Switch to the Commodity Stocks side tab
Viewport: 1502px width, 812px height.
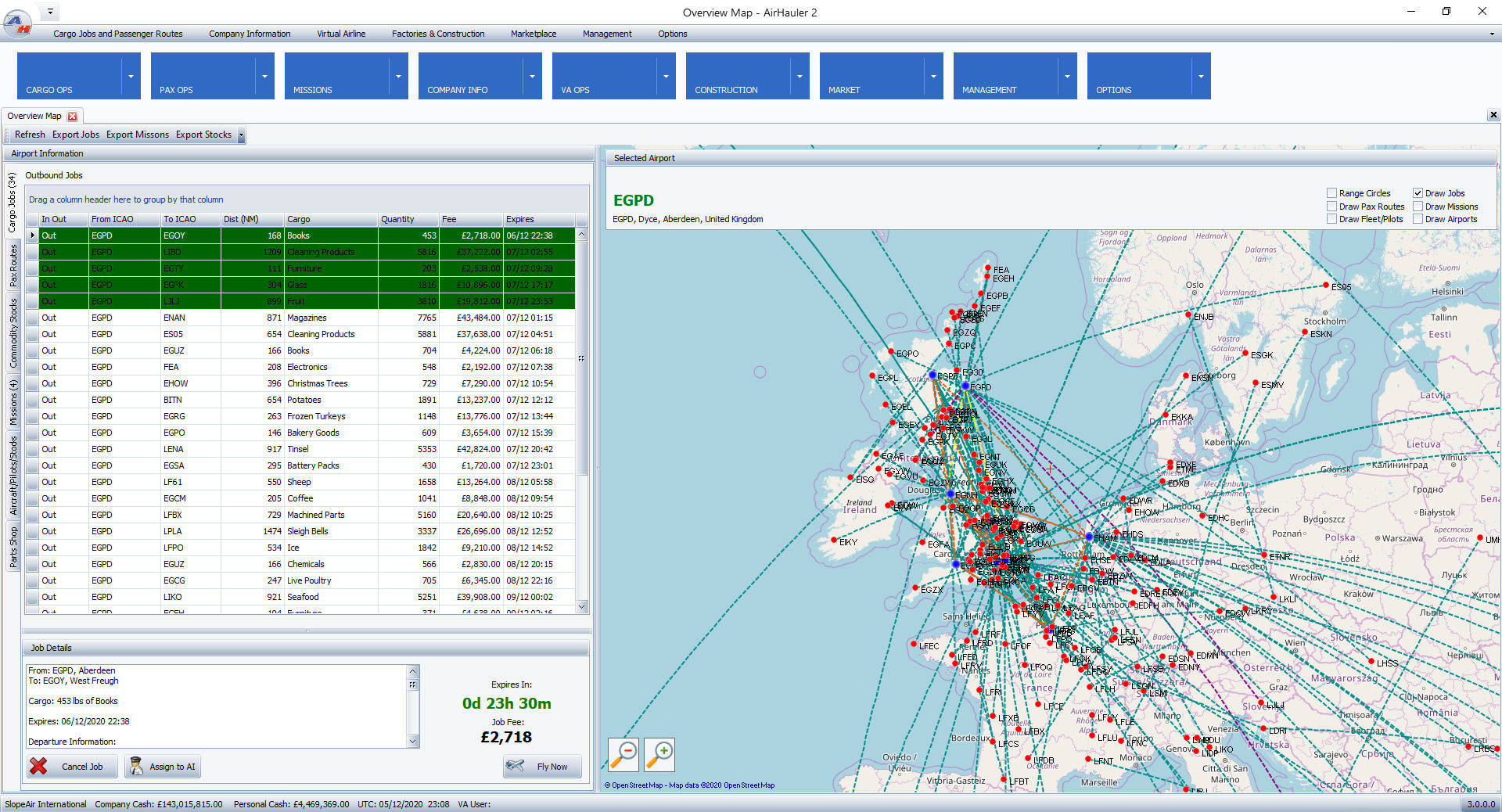coord(13,333)
